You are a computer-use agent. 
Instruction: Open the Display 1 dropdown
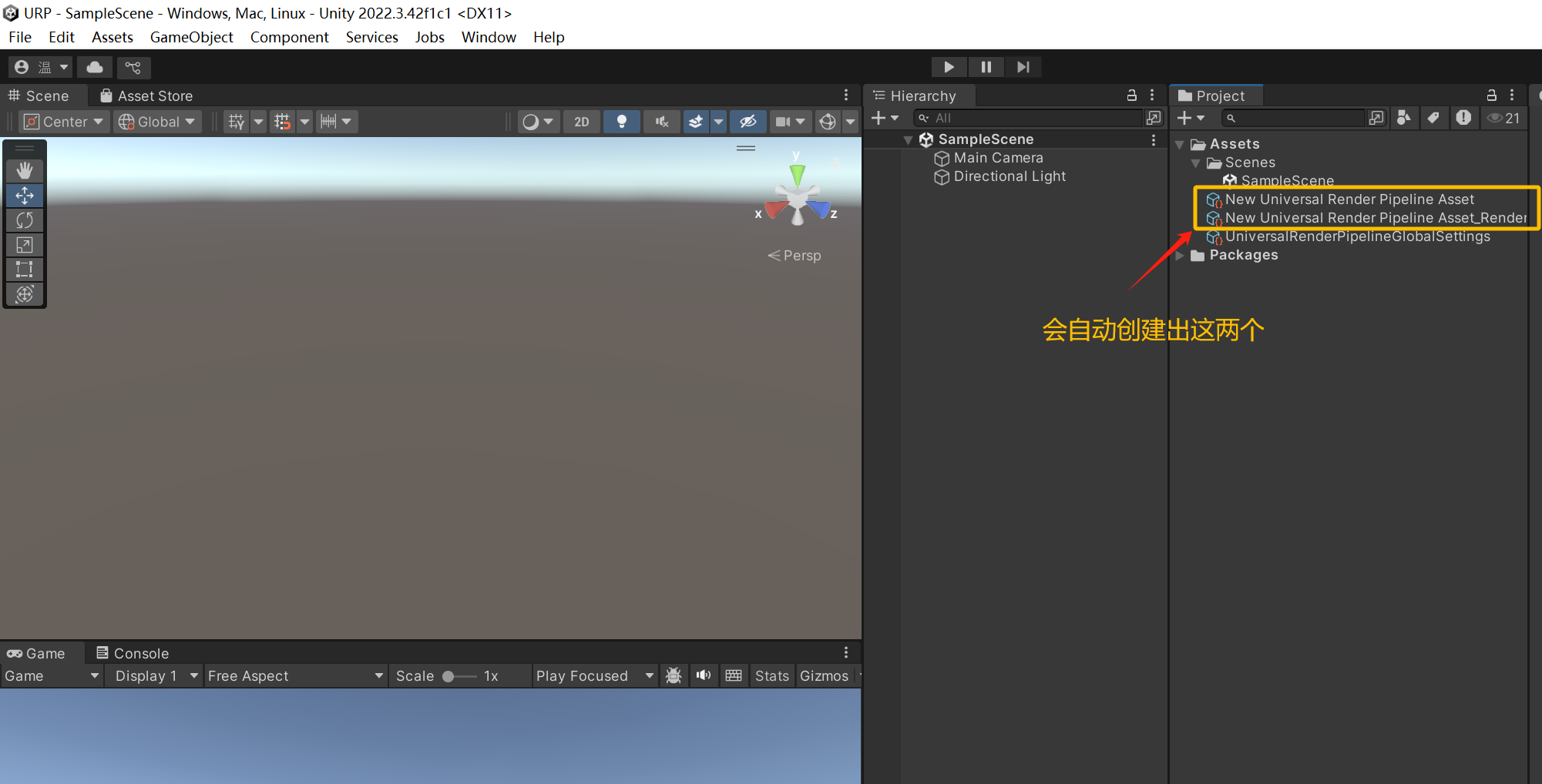coord(156,675)
